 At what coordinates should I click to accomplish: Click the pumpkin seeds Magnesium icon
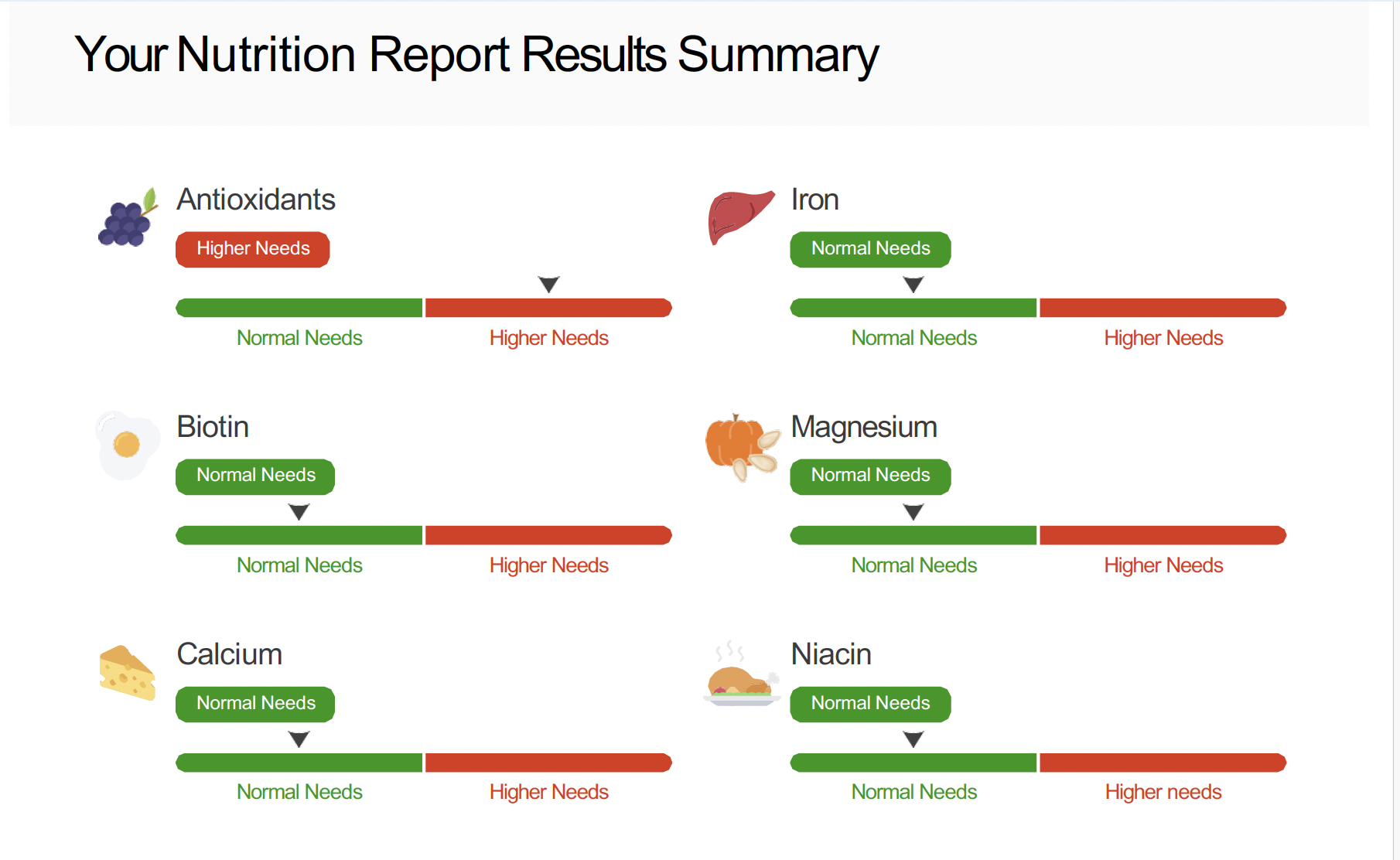point(741,447)
